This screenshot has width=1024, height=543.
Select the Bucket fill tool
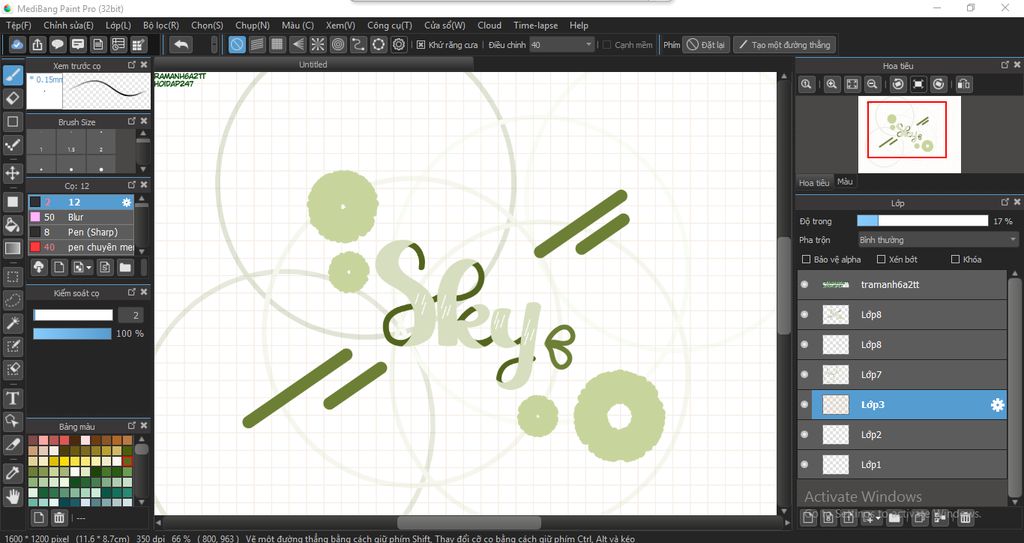coord(12,225)
